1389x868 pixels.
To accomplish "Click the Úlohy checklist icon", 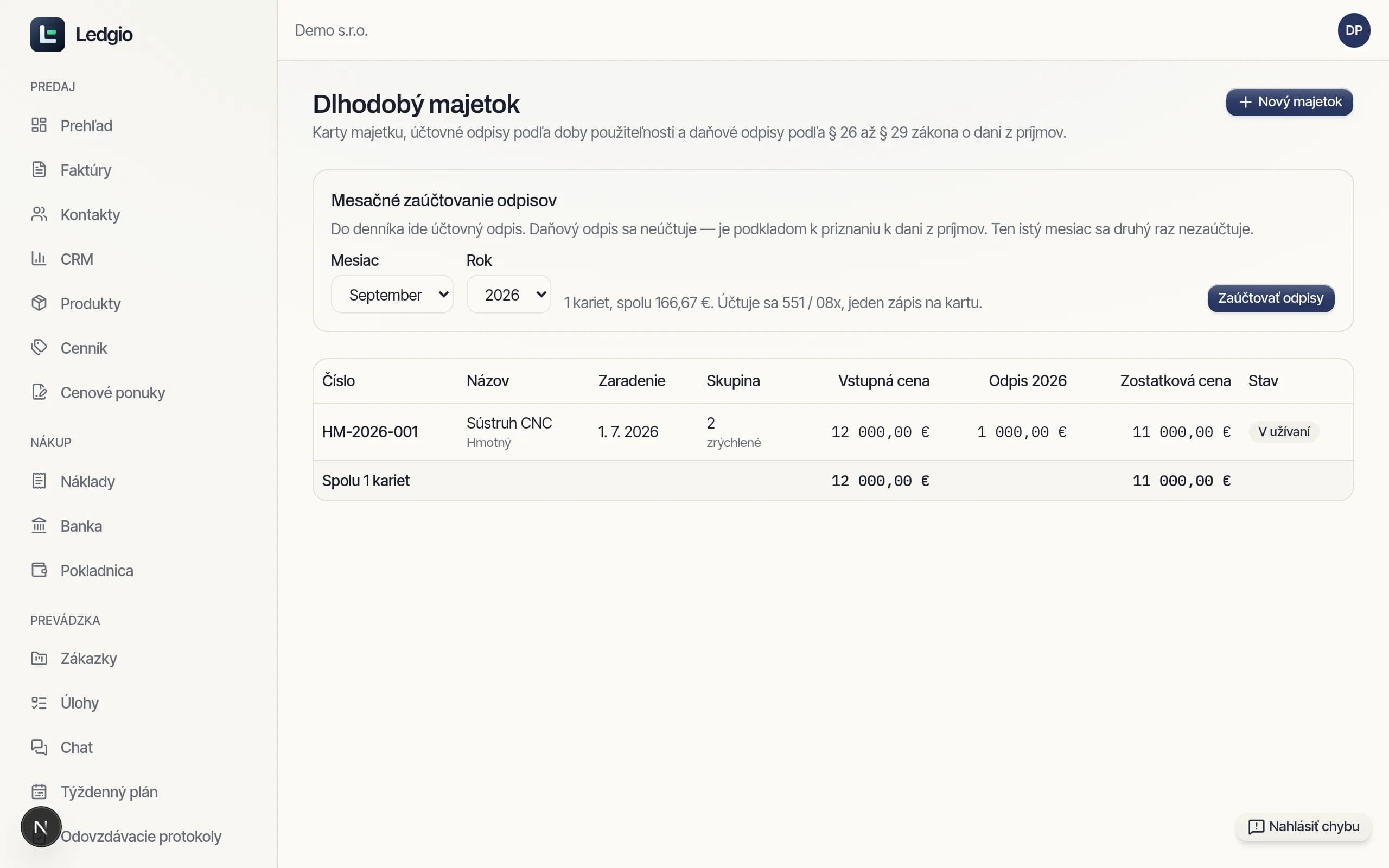I will (39, 703).
